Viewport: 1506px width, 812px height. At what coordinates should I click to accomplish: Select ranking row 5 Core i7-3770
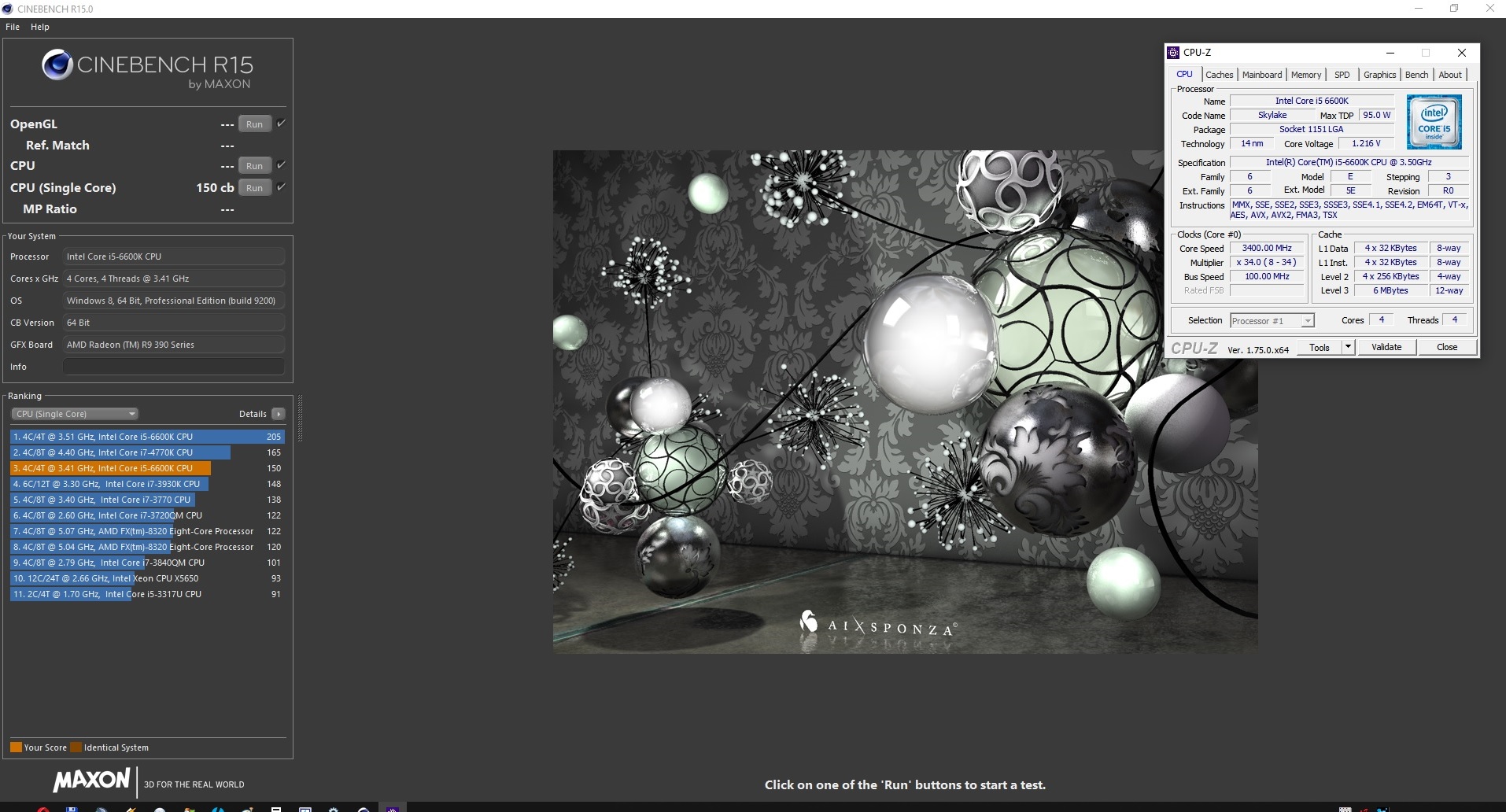tap(147, 500)
